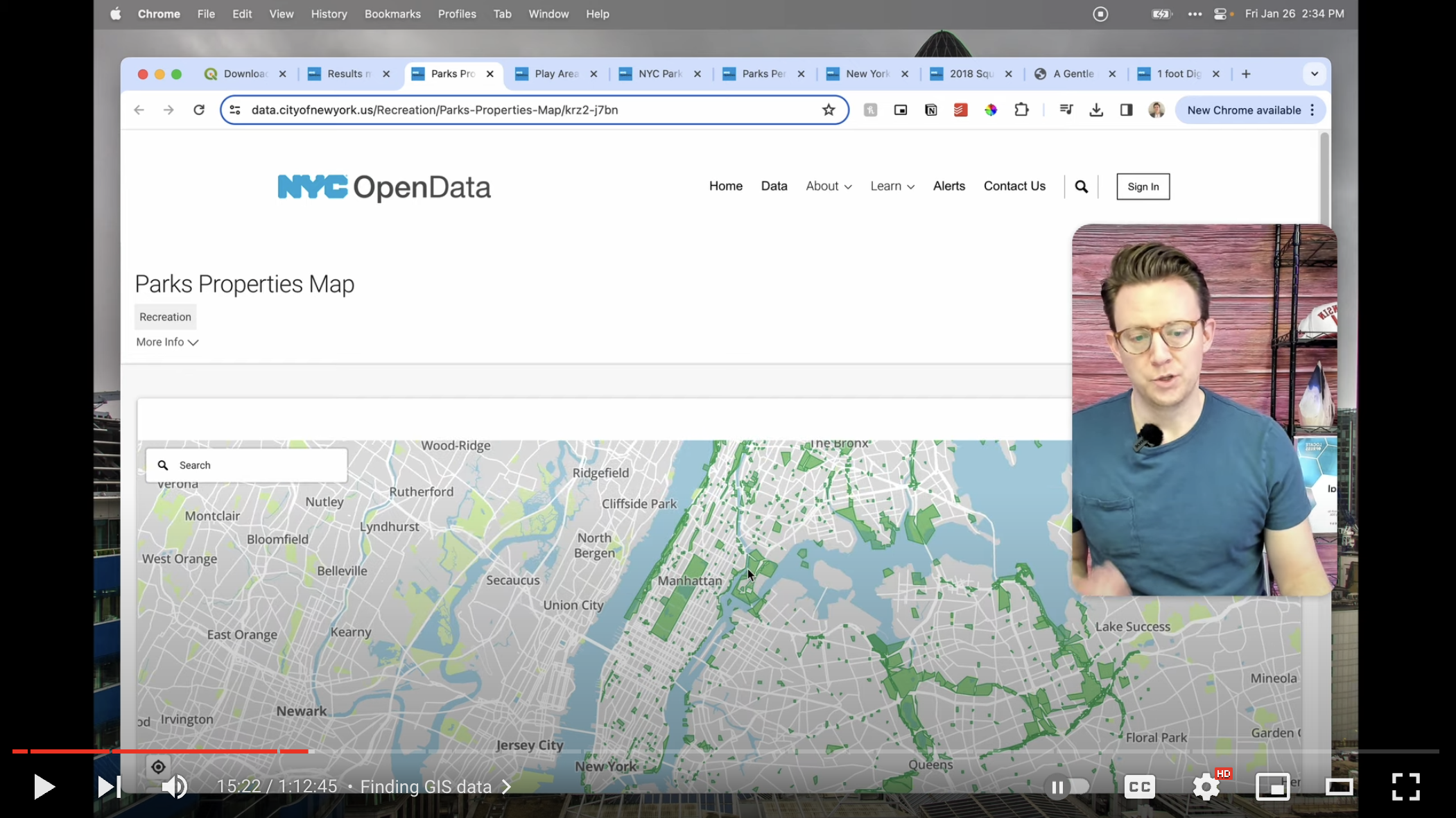Open the History menu
The width and height of the screenshot is (1456, 818).
[x=329, y=14]
